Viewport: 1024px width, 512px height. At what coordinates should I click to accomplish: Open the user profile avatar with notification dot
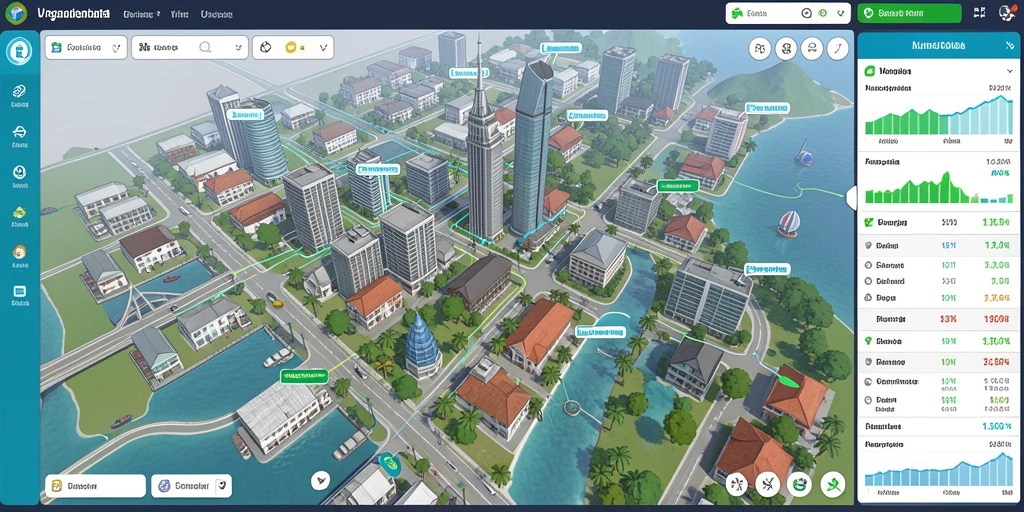click(x=1008, y=13)
